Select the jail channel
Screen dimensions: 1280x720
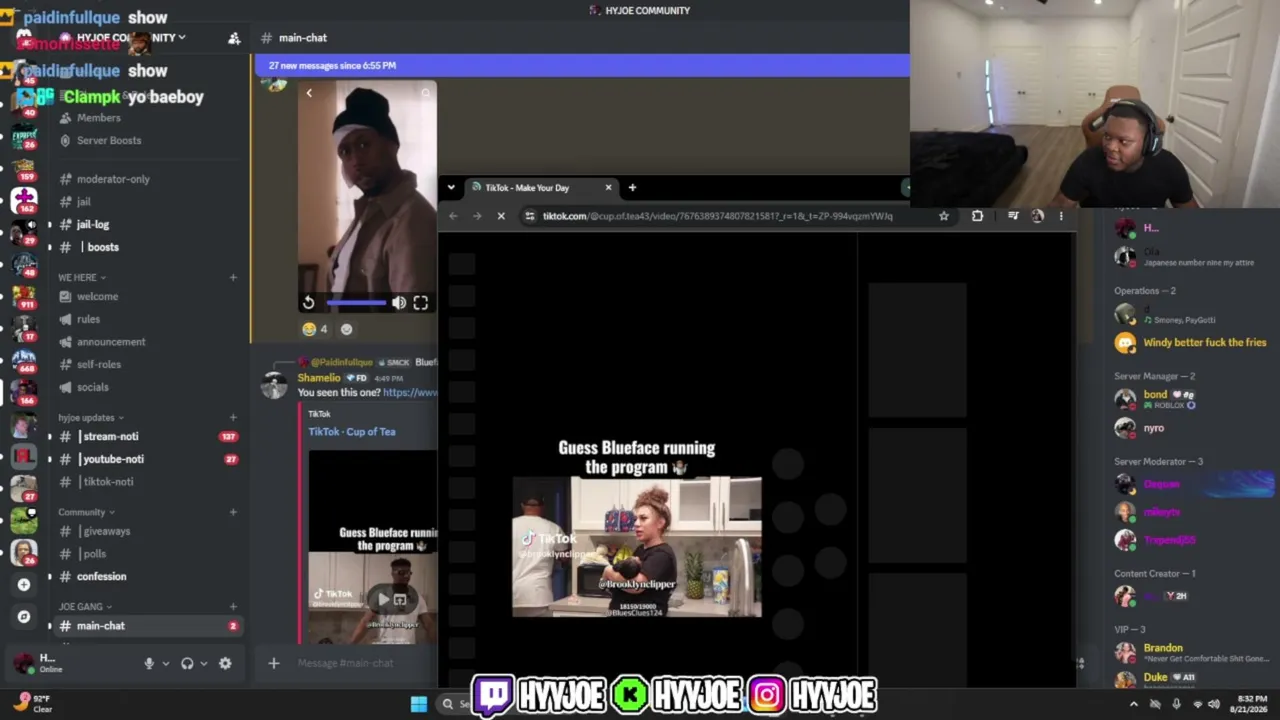pos(84,202)
